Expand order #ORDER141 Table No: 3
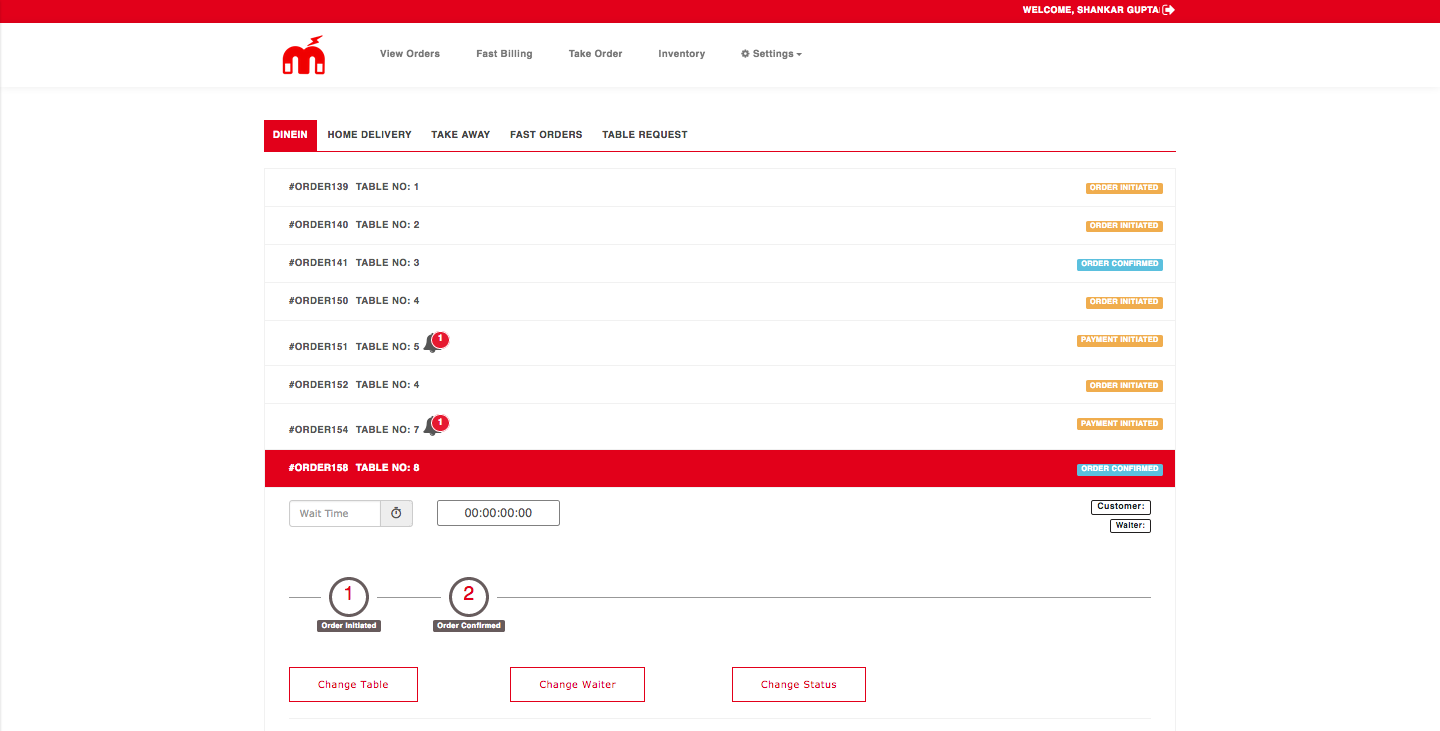This screenshot has width=1440, height=731. pyautogui.click(x=720, y=263)
